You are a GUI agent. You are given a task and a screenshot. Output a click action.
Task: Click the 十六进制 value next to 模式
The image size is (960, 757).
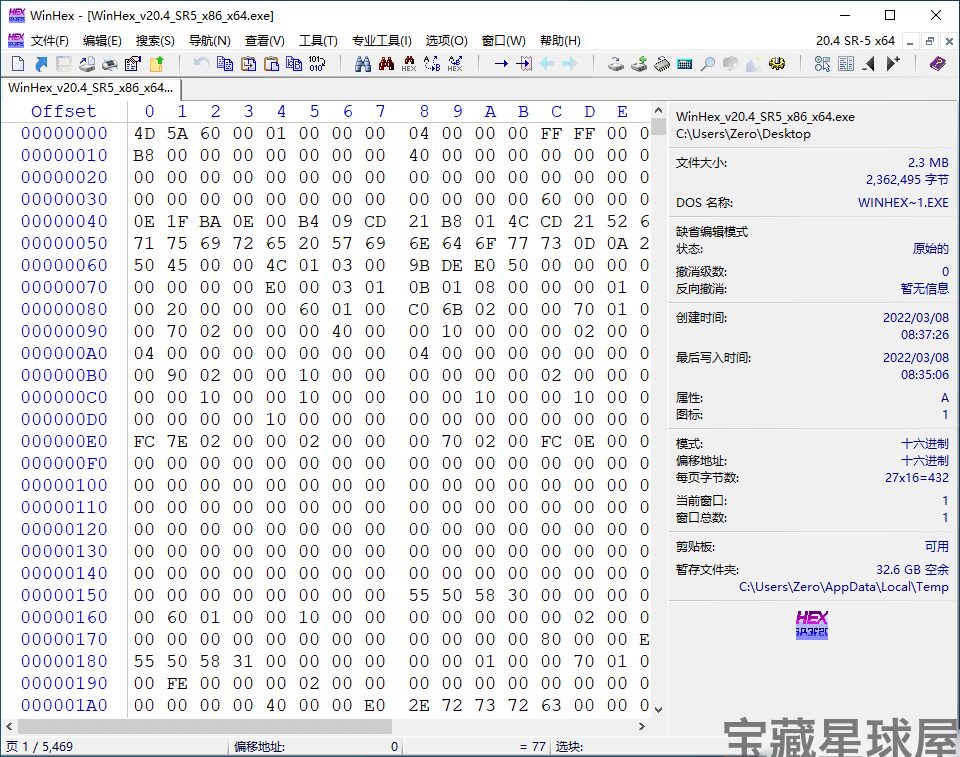(924, 443)
